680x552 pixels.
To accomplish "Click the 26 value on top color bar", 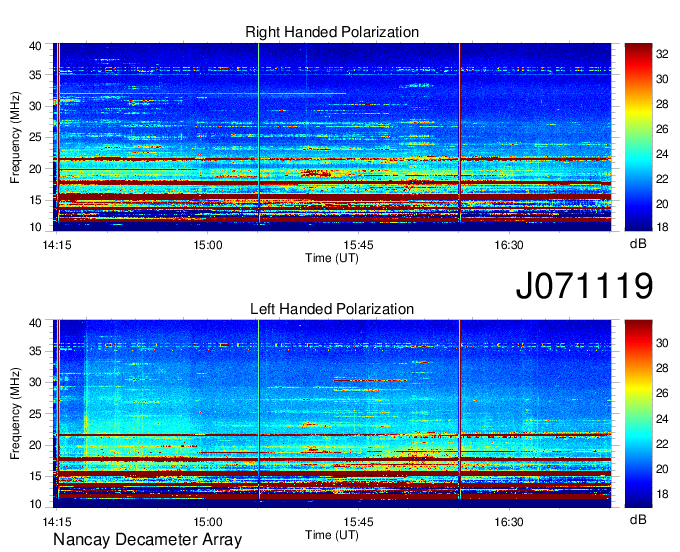I will (662, 129).
